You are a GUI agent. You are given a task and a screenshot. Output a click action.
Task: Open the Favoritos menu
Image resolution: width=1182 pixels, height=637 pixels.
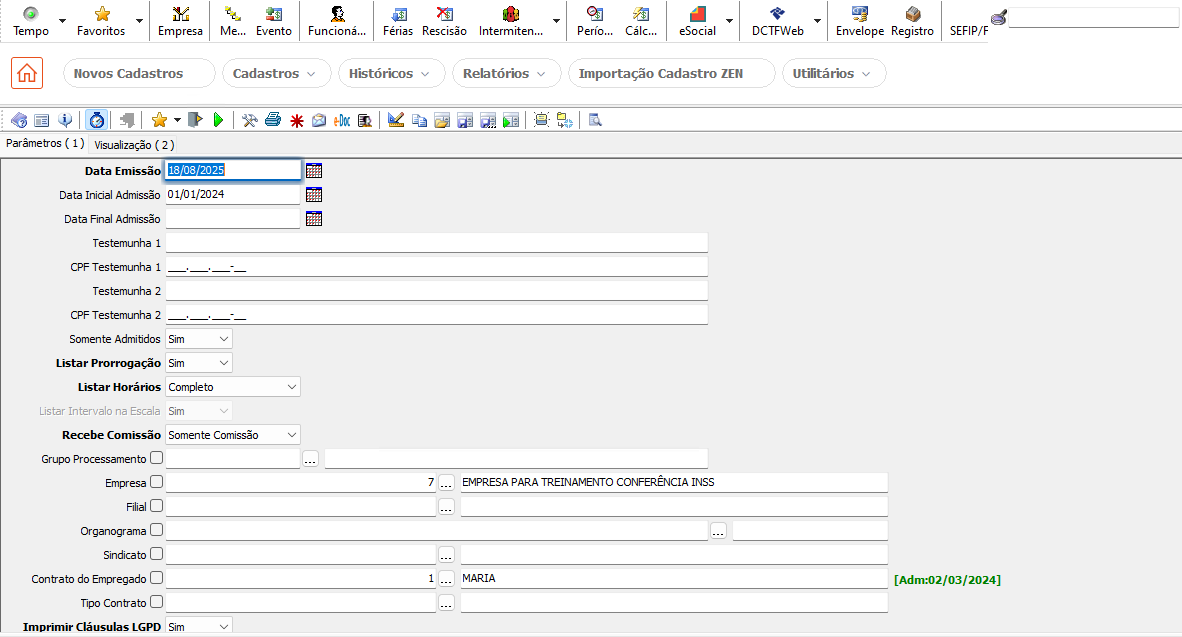tap(101, 21)
